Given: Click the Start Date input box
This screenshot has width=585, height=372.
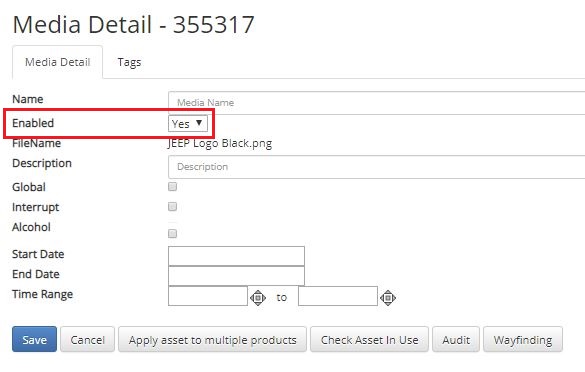Looking at the screenshot, I should point(236,256).
